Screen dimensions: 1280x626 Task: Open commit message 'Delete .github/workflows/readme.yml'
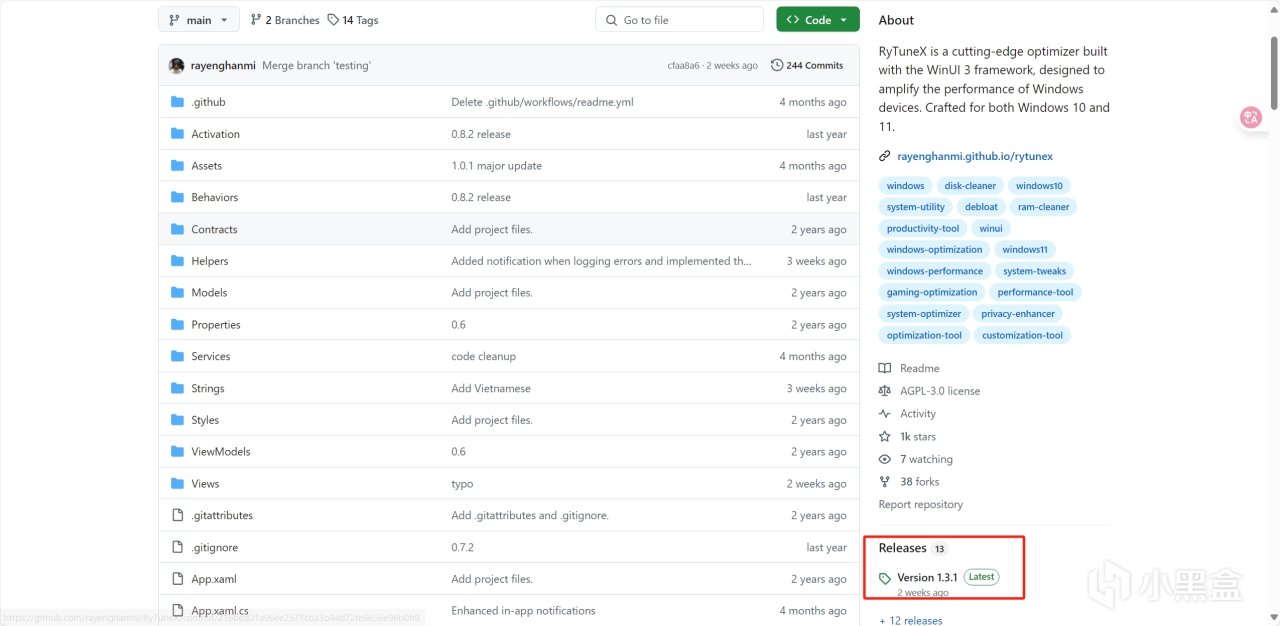click(542, 102)
